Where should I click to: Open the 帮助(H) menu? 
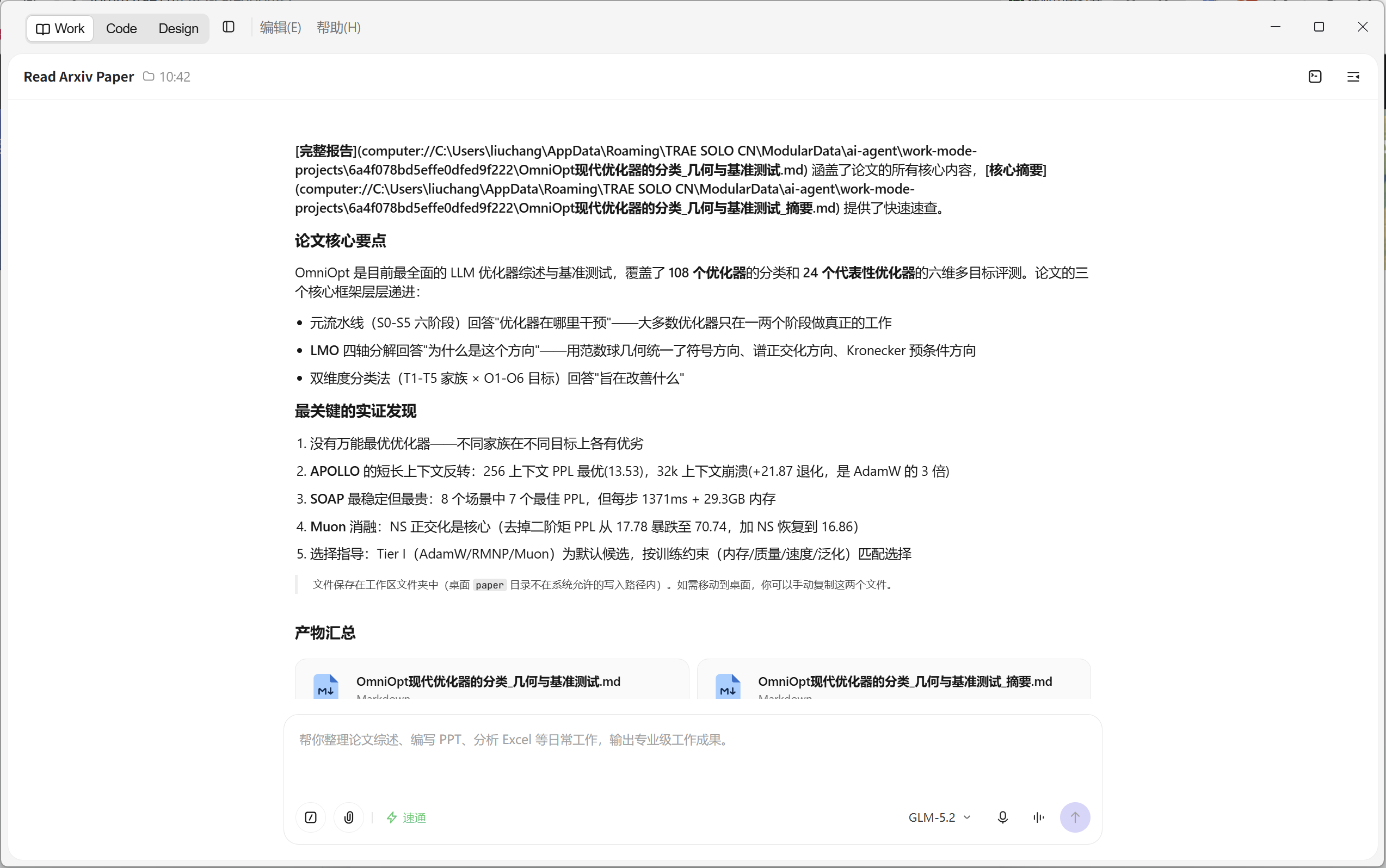pos(338,28)
